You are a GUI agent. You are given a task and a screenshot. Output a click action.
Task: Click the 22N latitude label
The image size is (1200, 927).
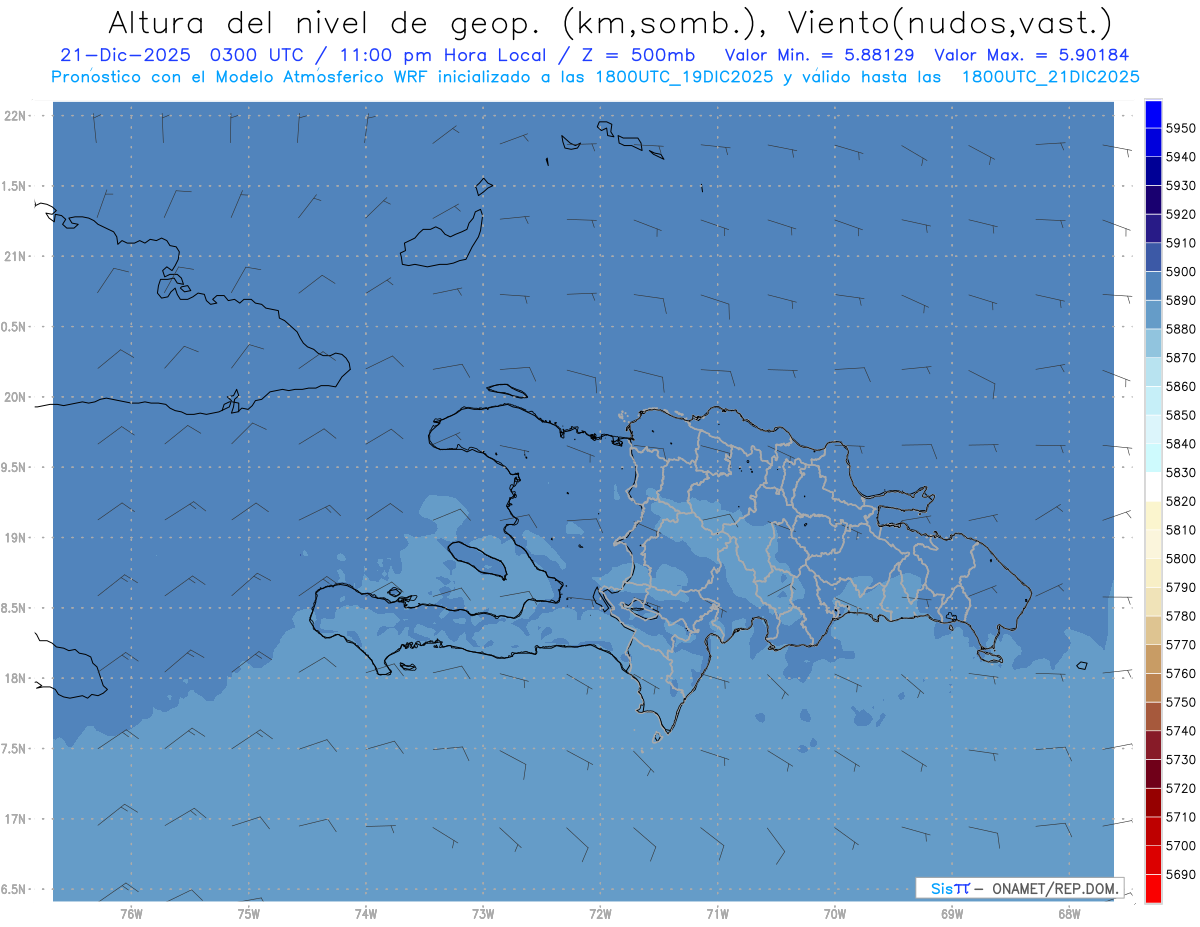17,116
